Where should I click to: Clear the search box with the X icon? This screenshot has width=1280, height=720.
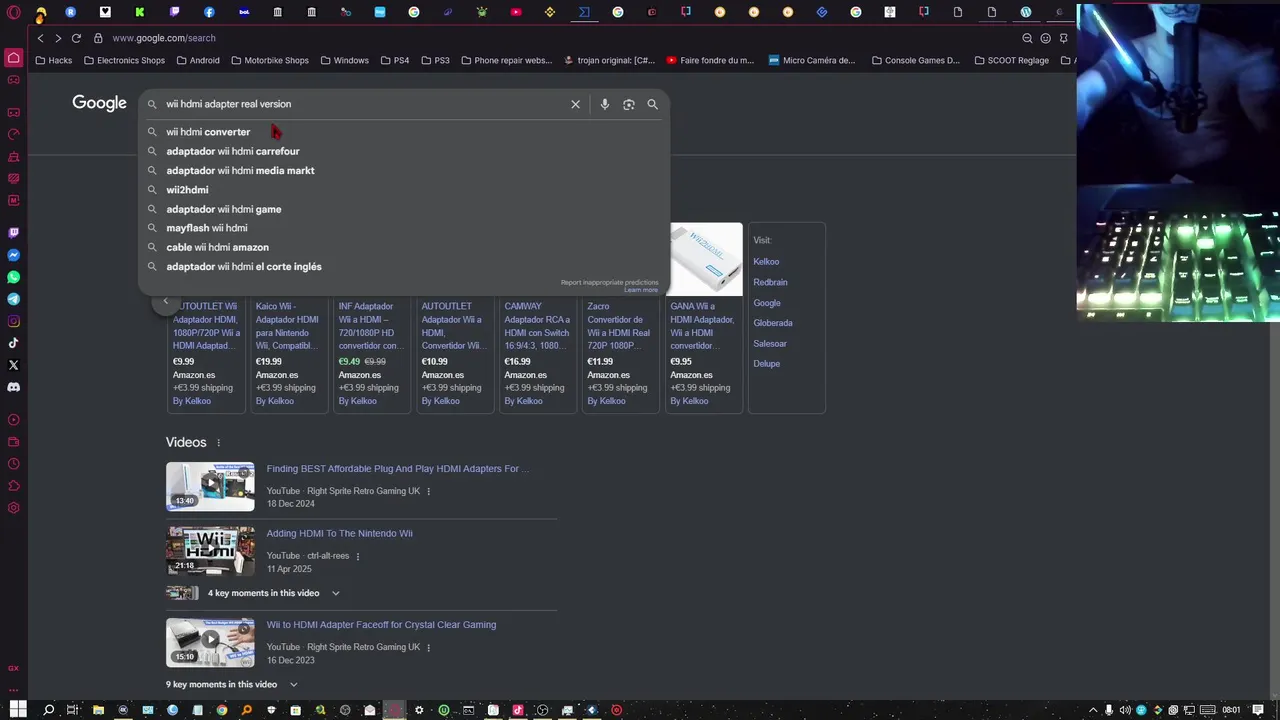575,104
